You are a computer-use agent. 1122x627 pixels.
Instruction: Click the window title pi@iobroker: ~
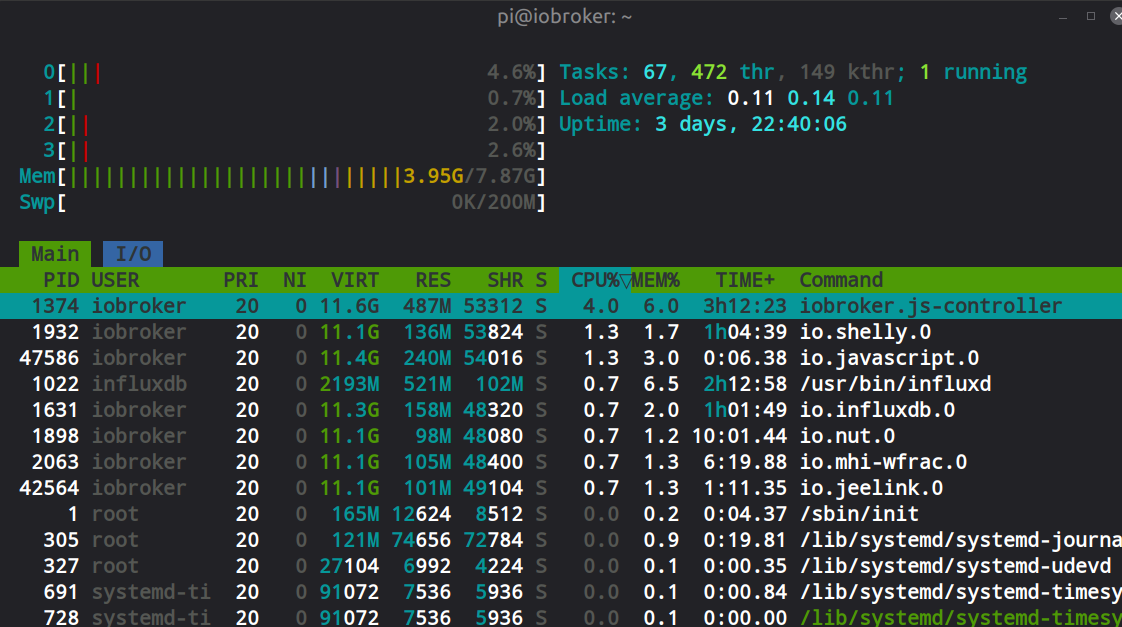click(565, 16)
